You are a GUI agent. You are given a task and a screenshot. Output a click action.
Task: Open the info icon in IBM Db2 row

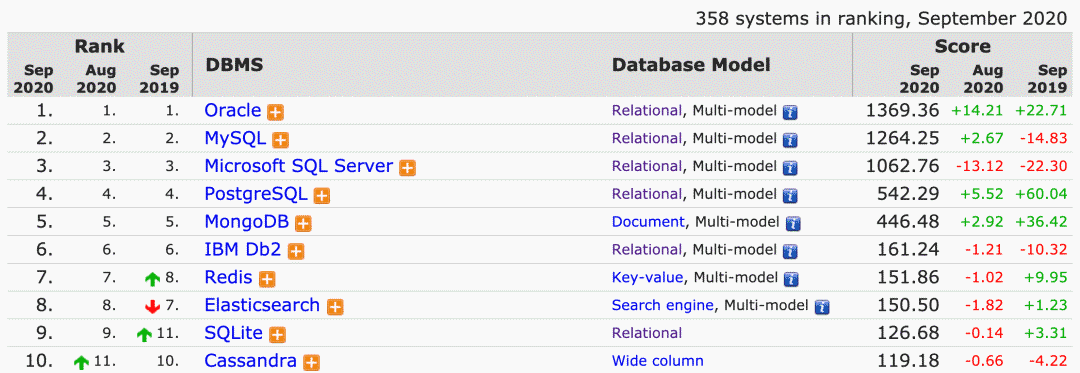coord(790,252)
